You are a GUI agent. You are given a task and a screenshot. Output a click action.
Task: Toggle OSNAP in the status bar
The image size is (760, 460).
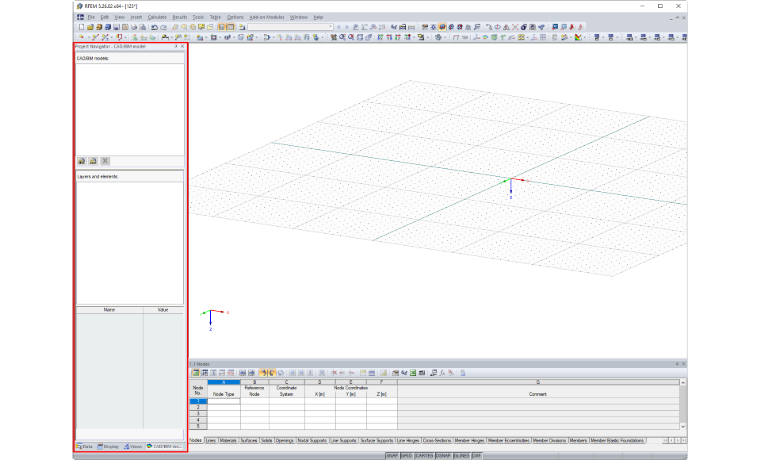click(x=443, y=456)
